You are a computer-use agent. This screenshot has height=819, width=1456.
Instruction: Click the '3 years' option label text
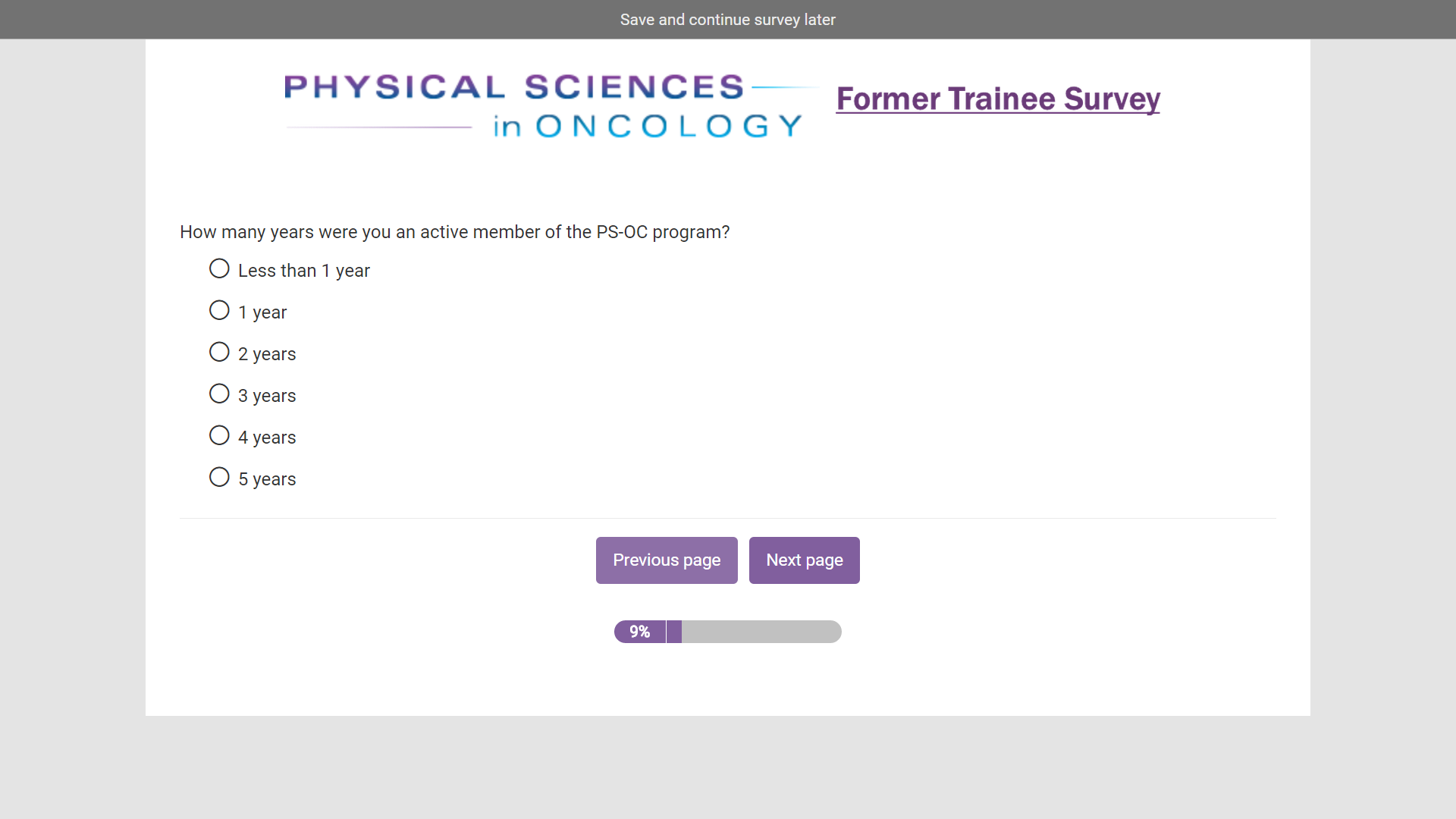tap(267, 396)
